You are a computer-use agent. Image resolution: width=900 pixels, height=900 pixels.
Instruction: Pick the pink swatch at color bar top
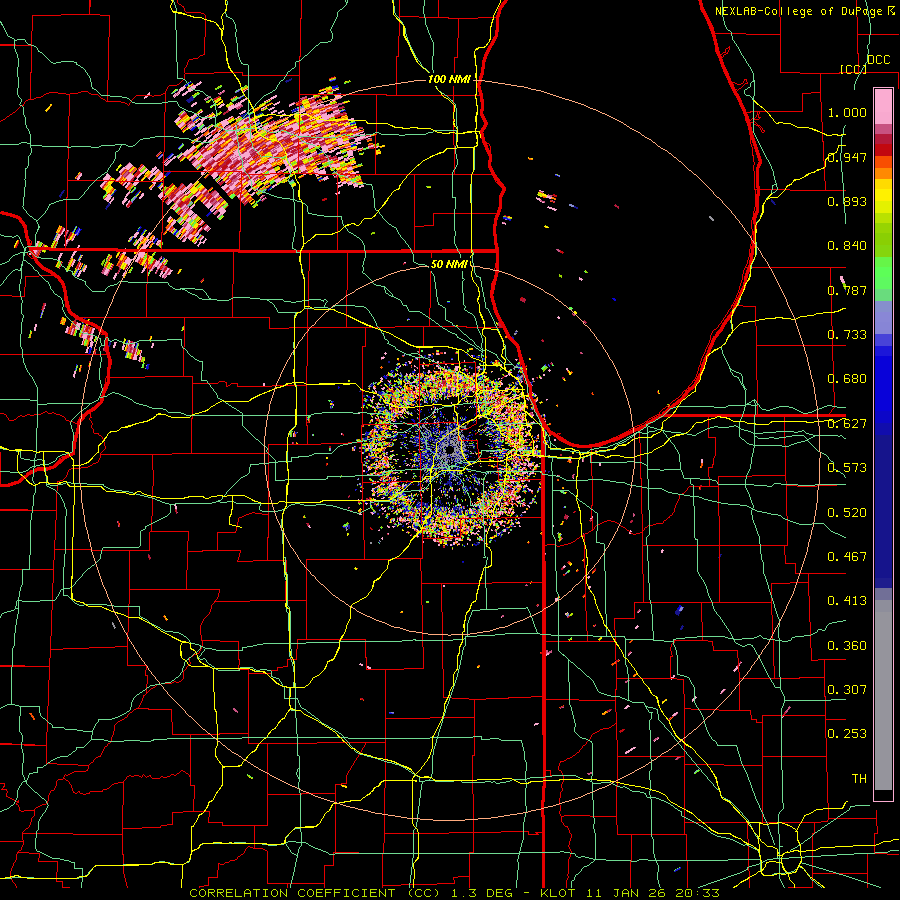883,106
